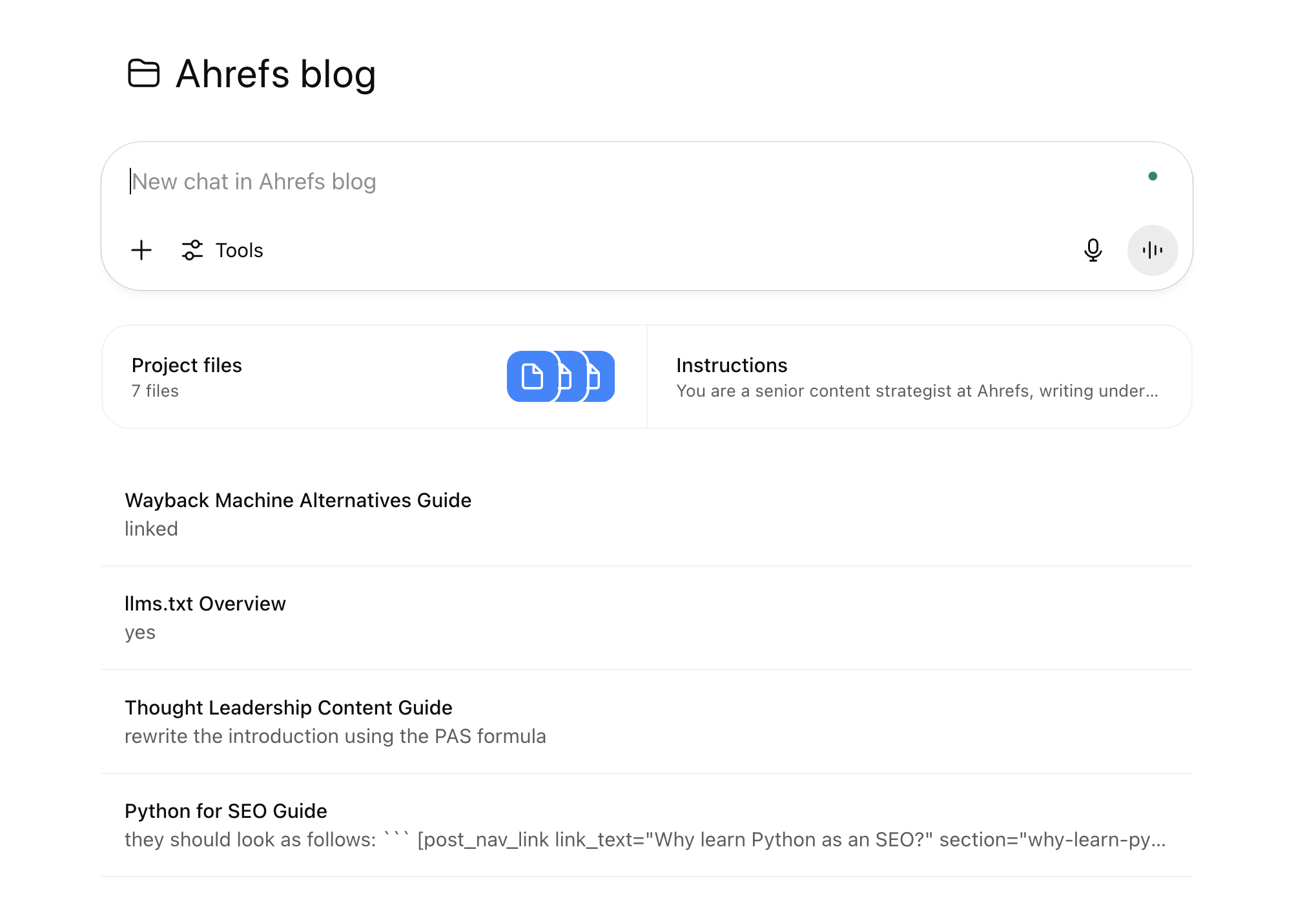1316x898 pixels.
Task: Click the plus icon to attach content
Action: [x=141, y=250]
